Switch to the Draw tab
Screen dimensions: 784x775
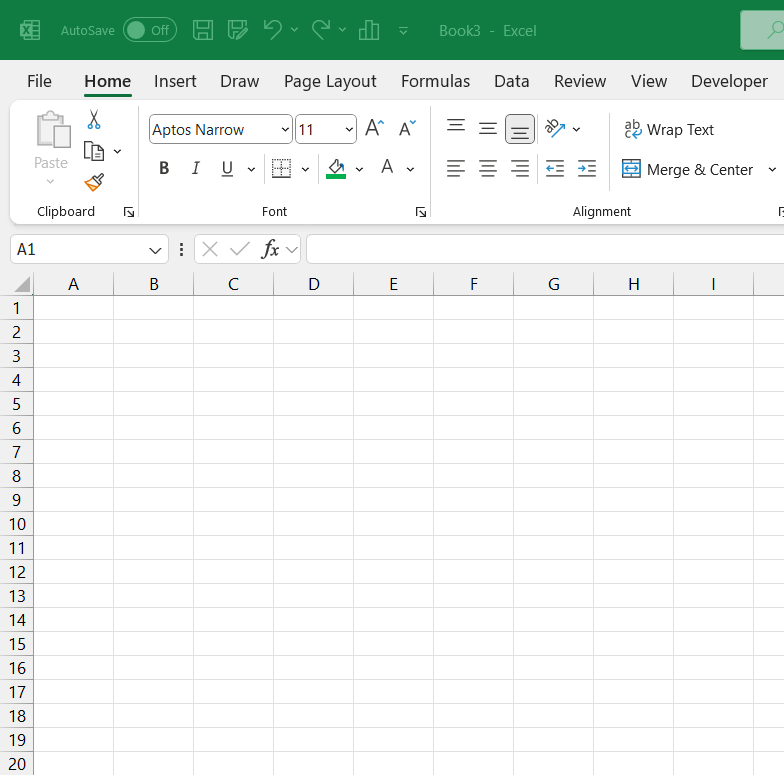240,81
